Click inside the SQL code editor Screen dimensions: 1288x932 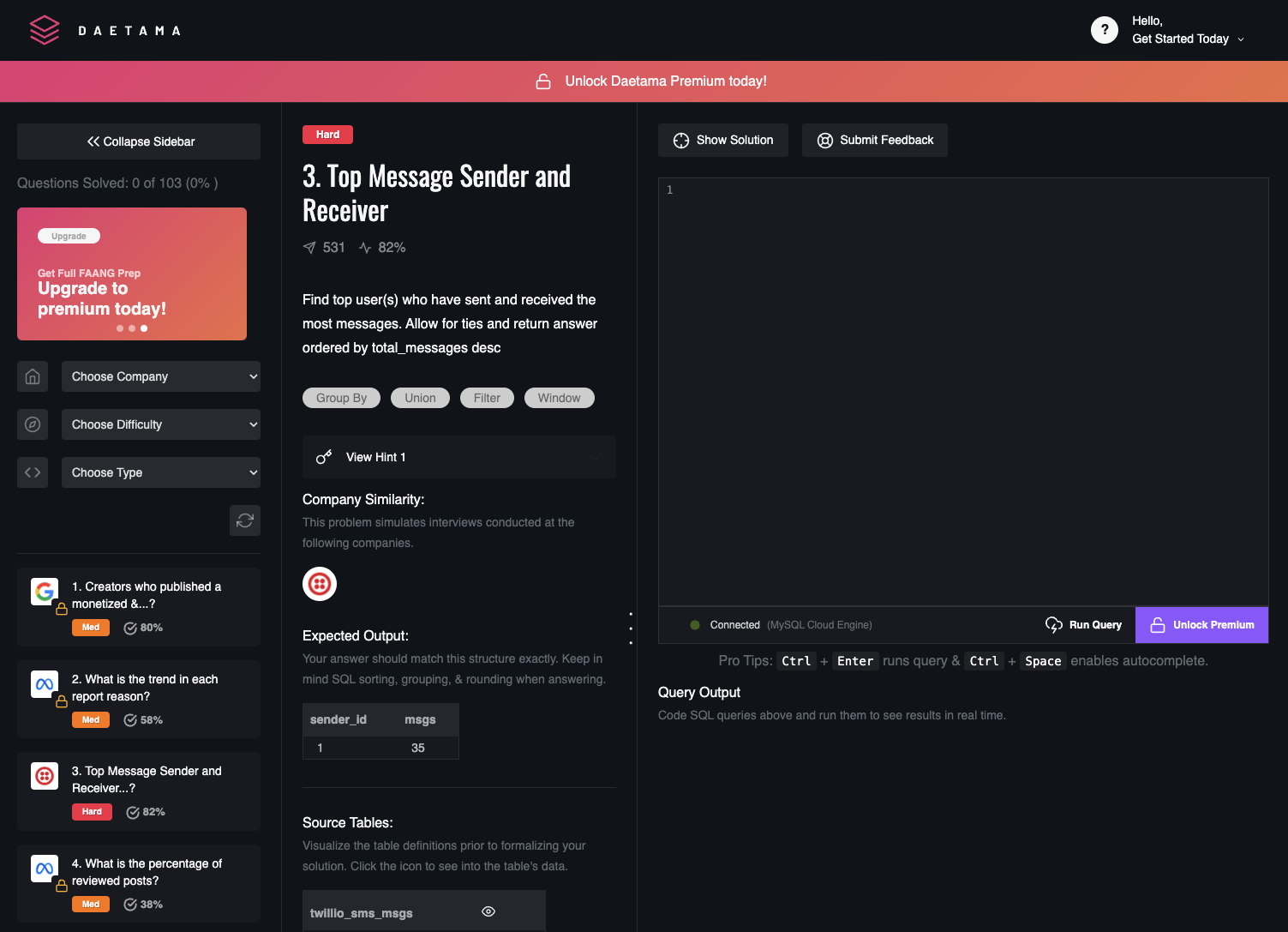click(963, 386)
